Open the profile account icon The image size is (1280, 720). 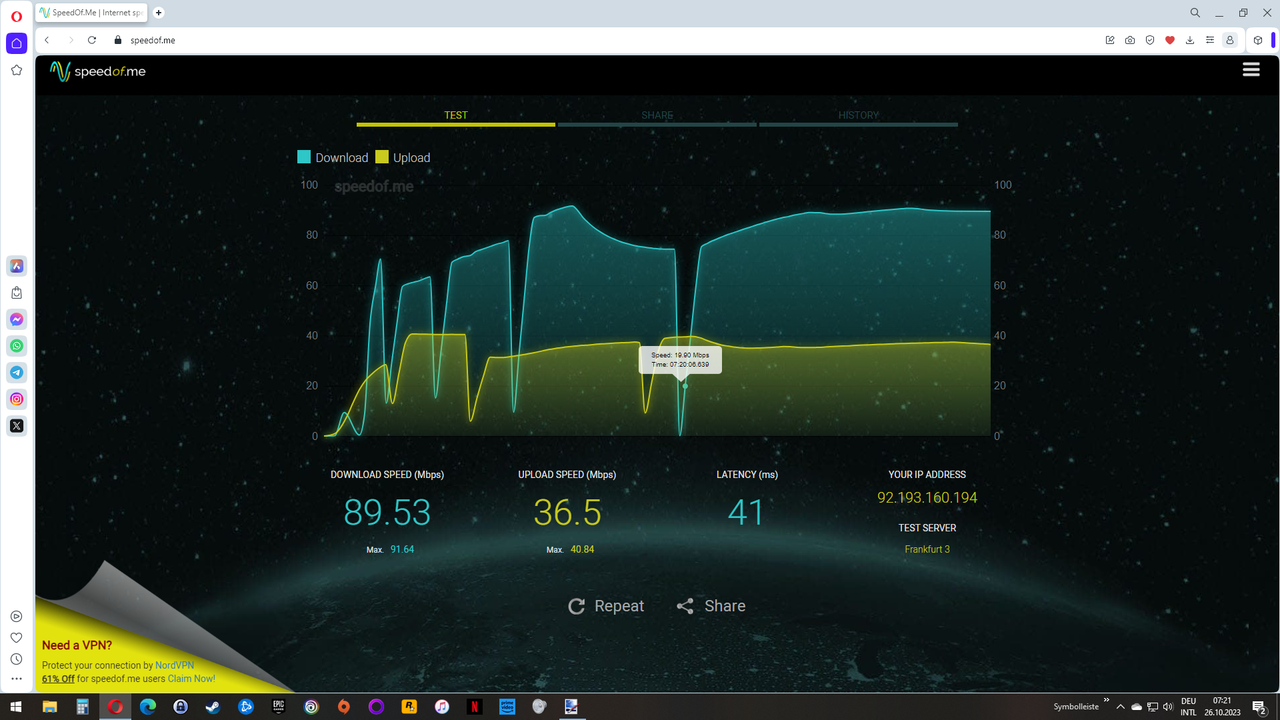(1230, 40)
